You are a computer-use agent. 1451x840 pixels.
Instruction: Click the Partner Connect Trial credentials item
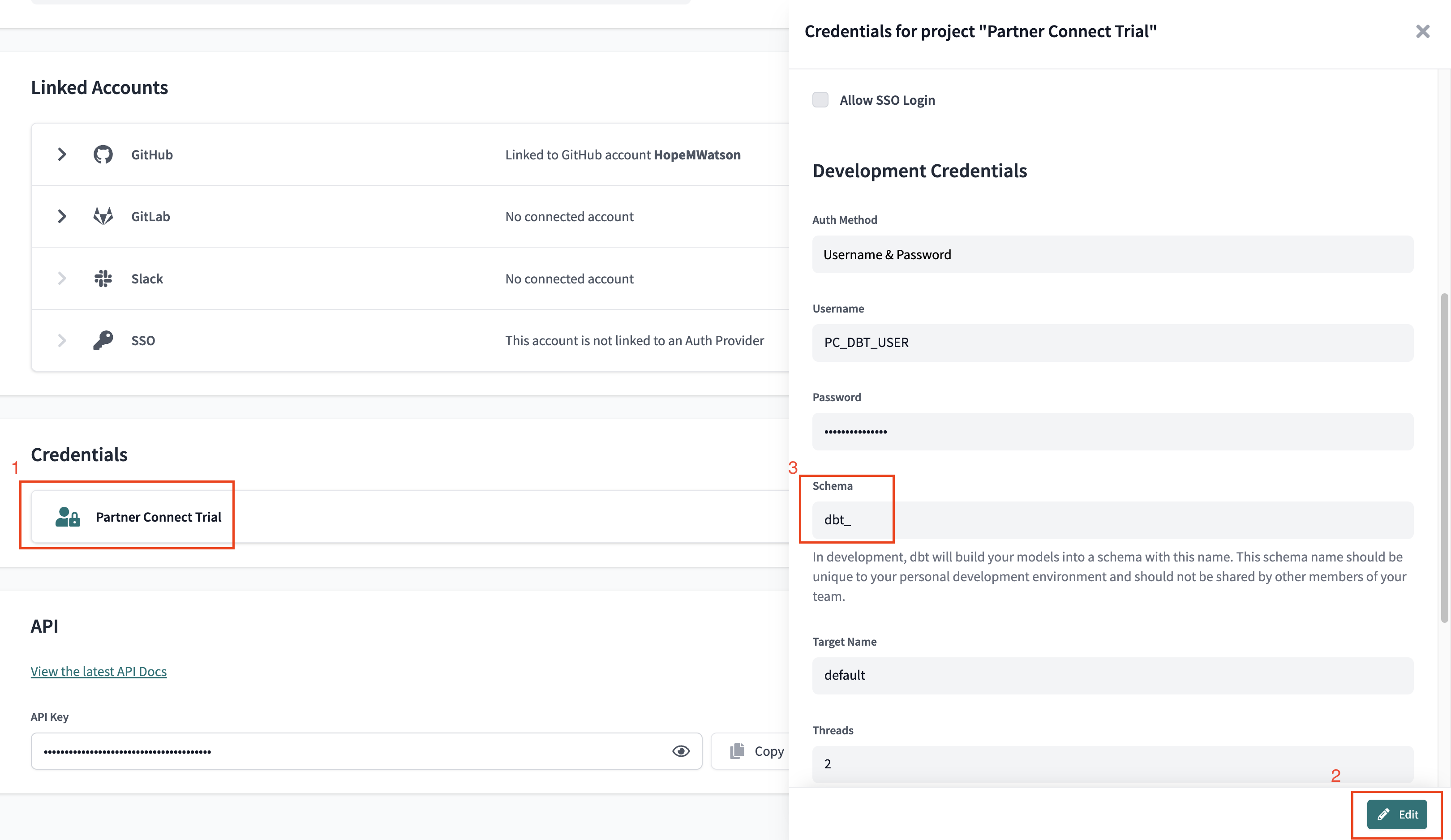tap(158, 517)
